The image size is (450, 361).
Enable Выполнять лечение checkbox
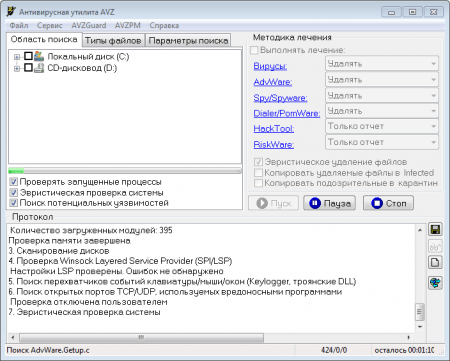click(254, 50)
